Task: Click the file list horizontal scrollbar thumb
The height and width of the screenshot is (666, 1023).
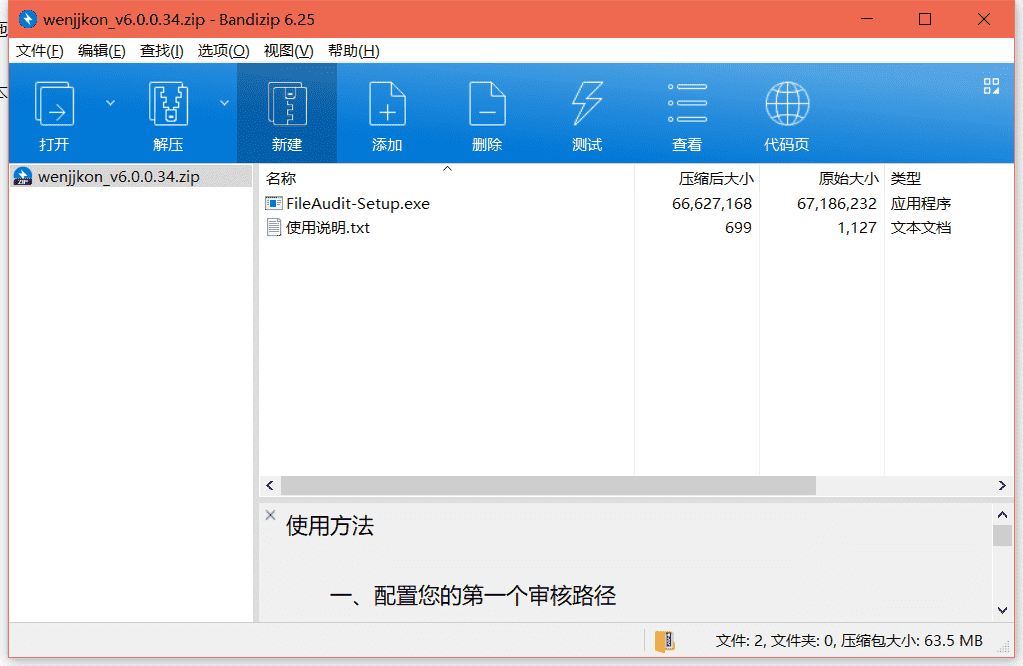Action: (548, 485)
